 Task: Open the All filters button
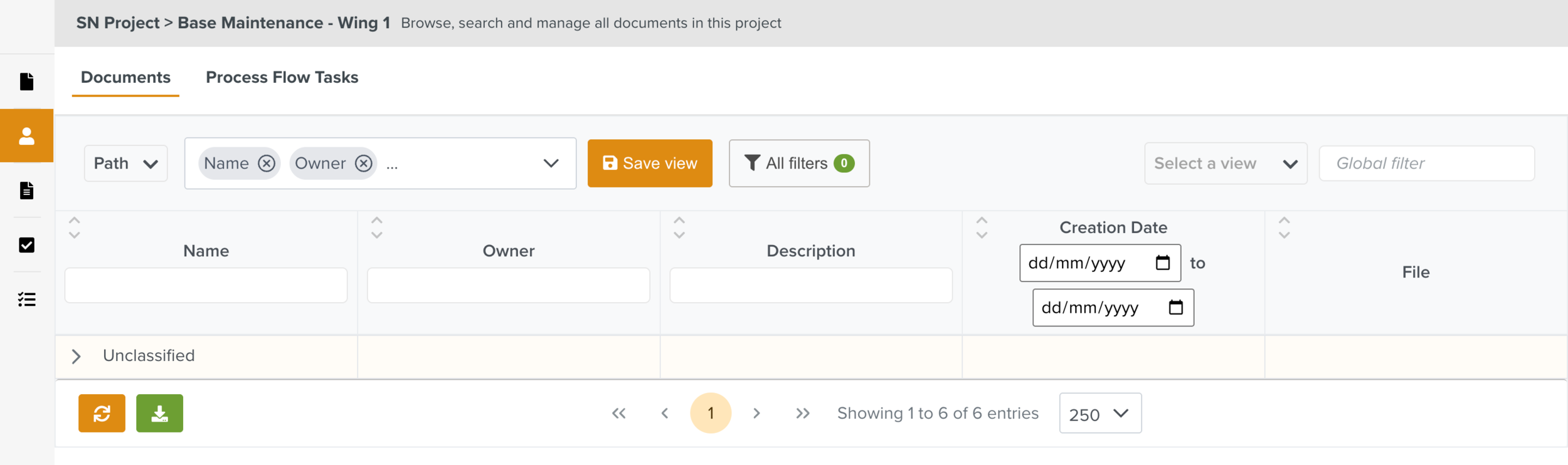coord(799,164)
